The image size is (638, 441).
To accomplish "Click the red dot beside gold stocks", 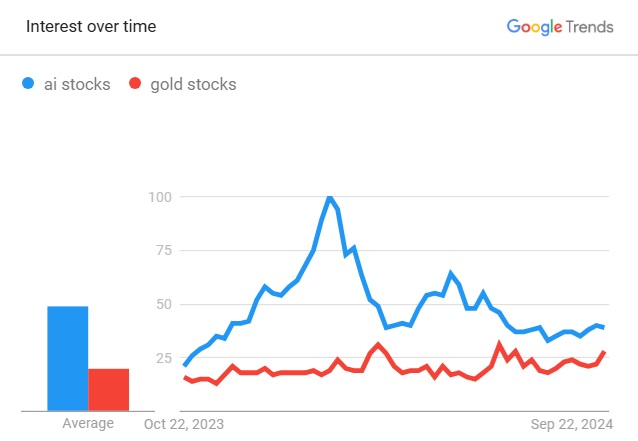I will (135, 84).
